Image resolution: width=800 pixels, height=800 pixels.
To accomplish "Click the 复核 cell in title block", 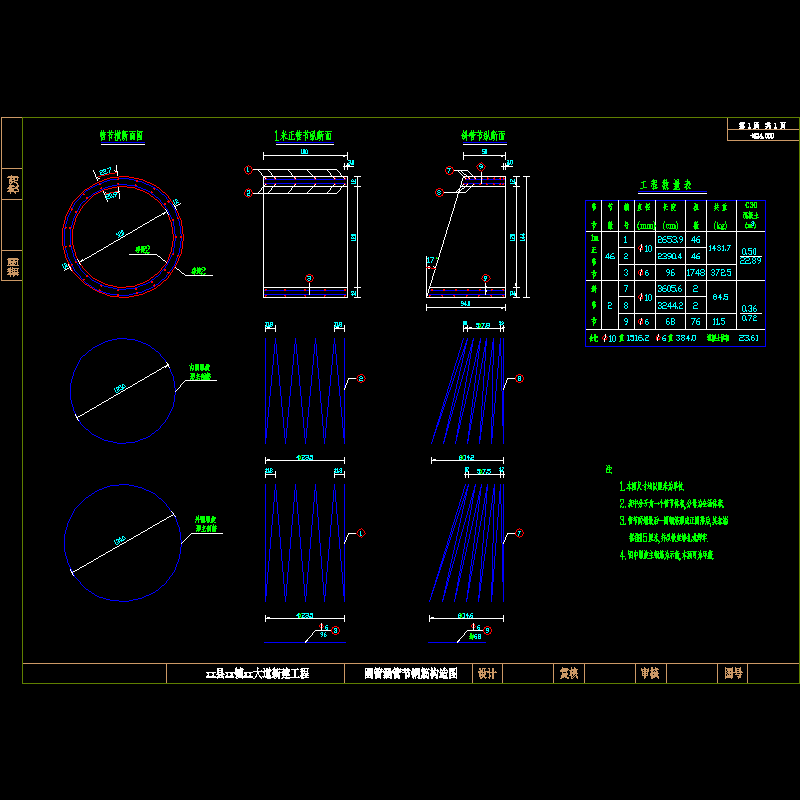I will click(x=569, y=673).
